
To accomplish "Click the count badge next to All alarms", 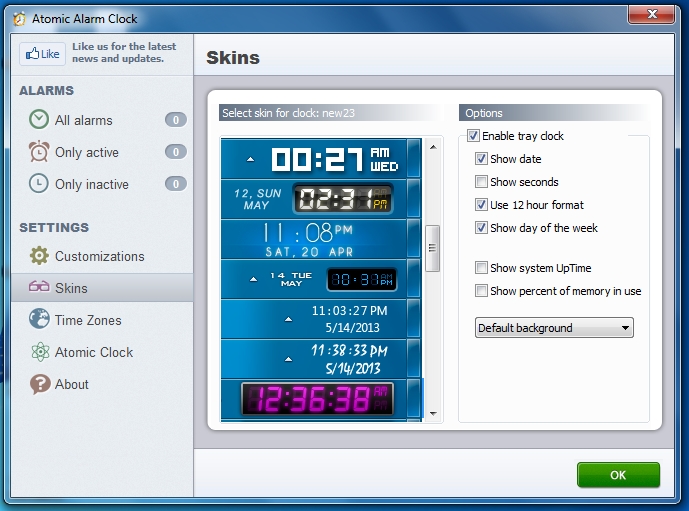I will (x=176, y=120).
